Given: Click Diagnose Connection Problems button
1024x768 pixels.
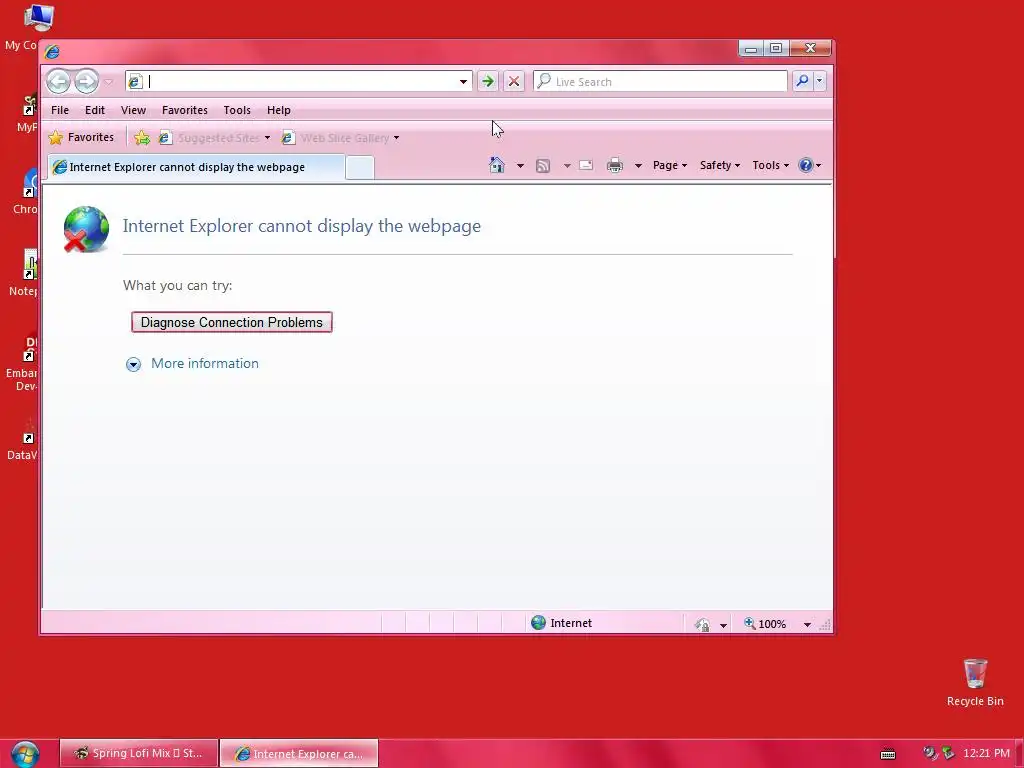Looking at the screenshot, I should pyautogui.click(x=232, y=322).
